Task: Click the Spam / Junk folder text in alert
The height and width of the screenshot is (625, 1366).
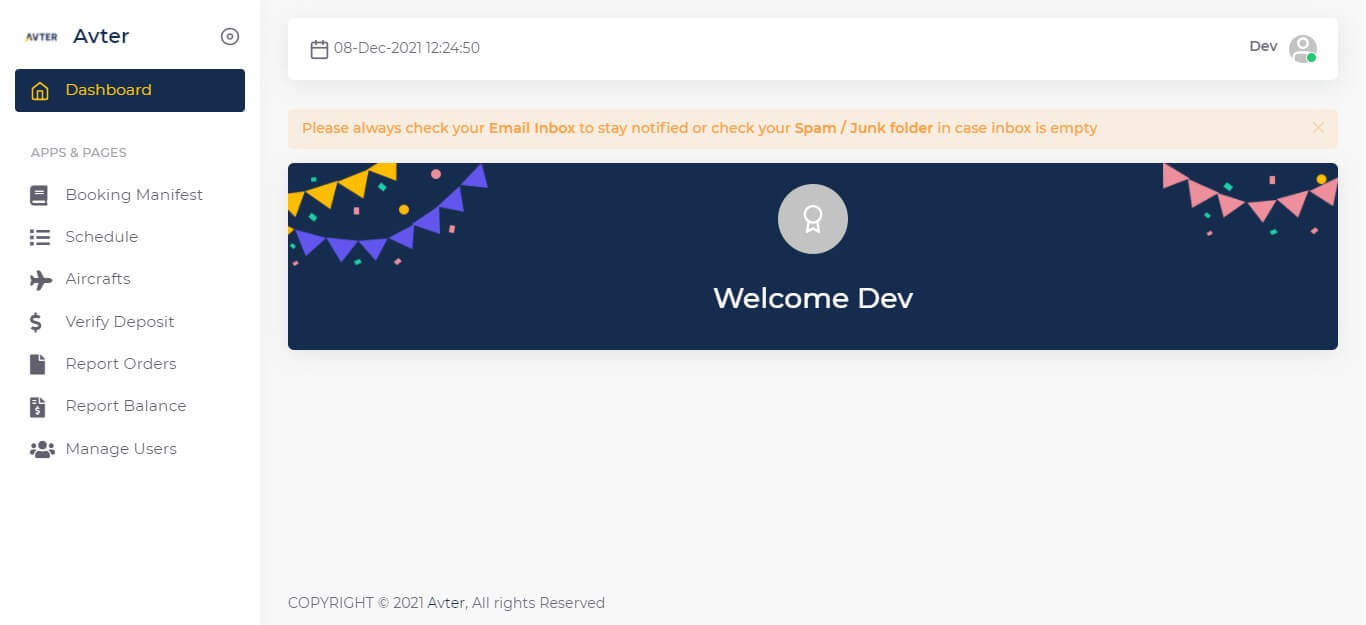Action: click(x=864, y=128)
